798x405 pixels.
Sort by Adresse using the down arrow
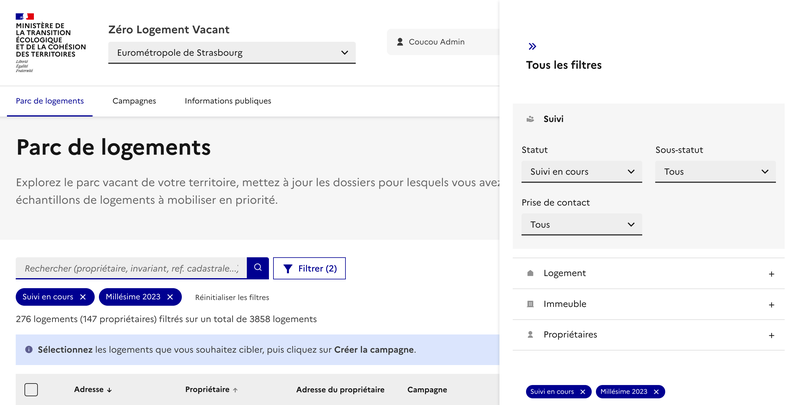pos(109,390)
